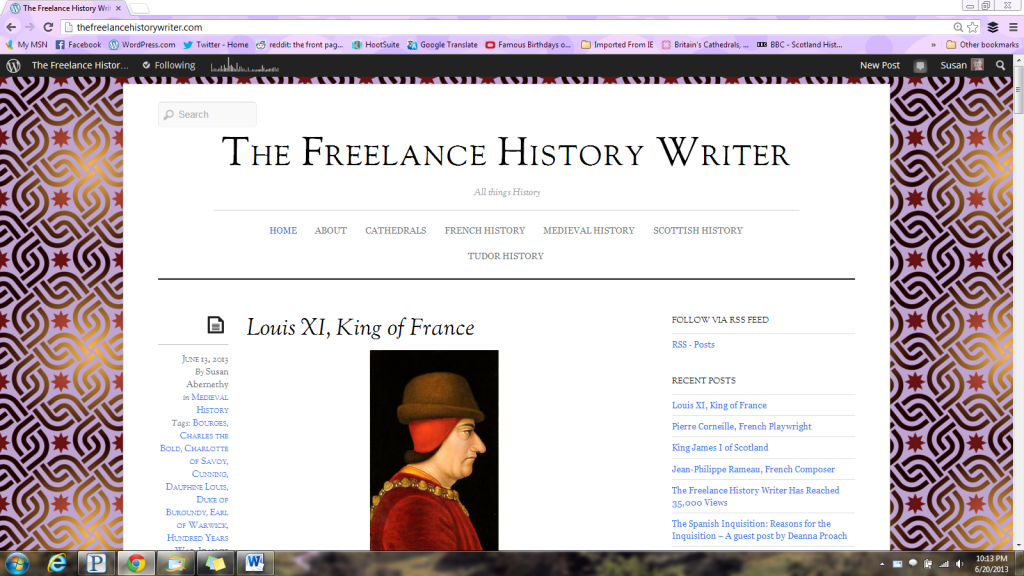Open WordPress.com bookmark
Viewport: 1024px width, 576px height.
click(142, 44)
